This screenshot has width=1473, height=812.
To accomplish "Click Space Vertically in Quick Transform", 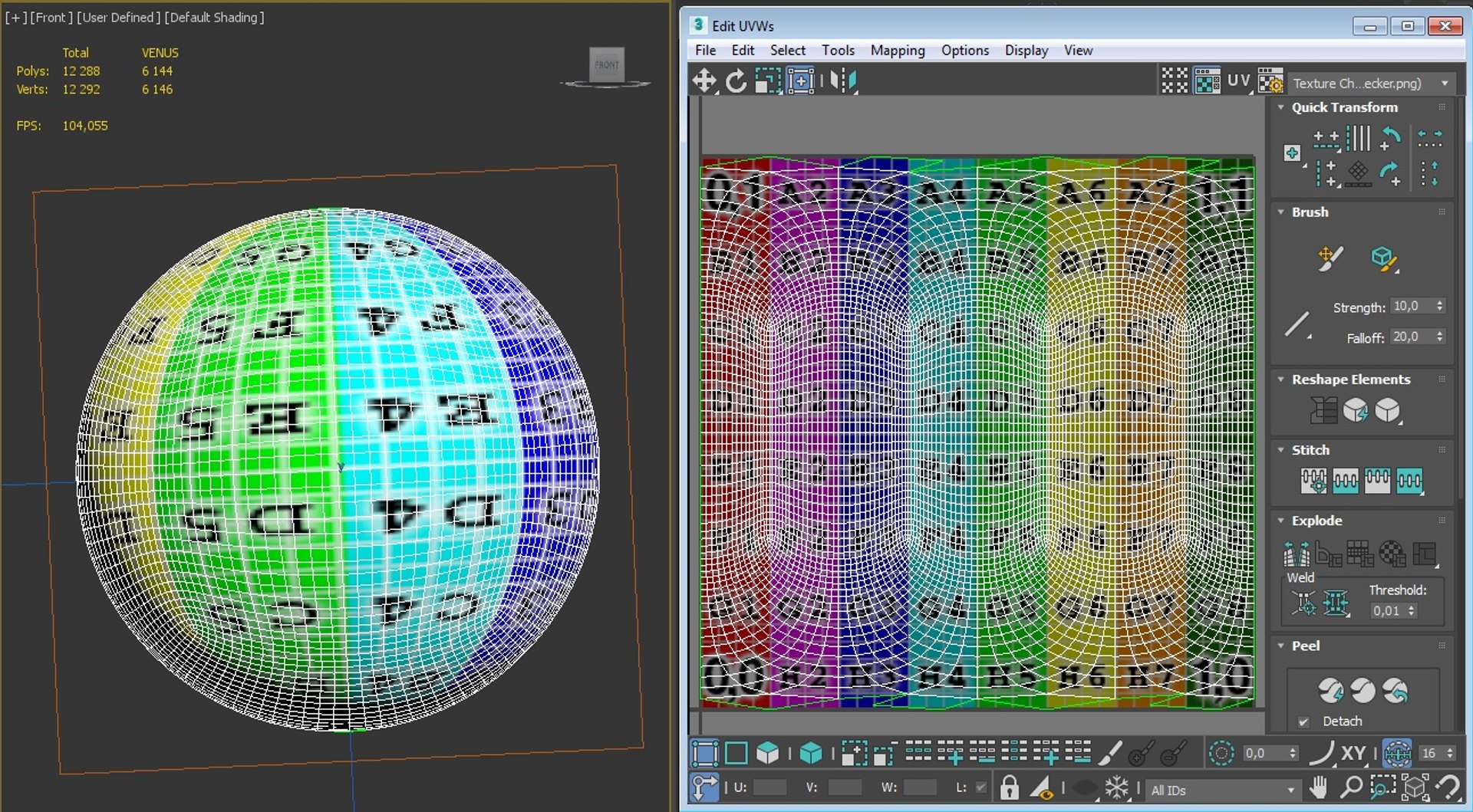I will click(x=1429, y=173).
